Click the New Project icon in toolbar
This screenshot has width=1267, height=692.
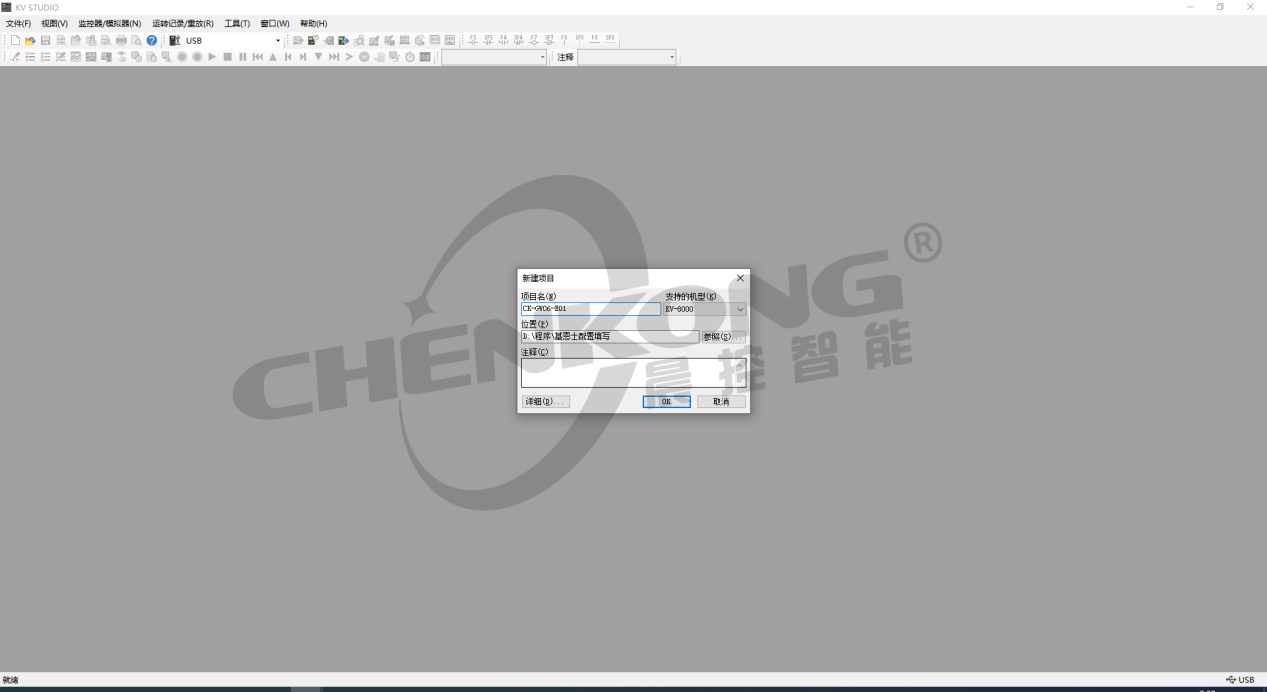tap(15, 41)
